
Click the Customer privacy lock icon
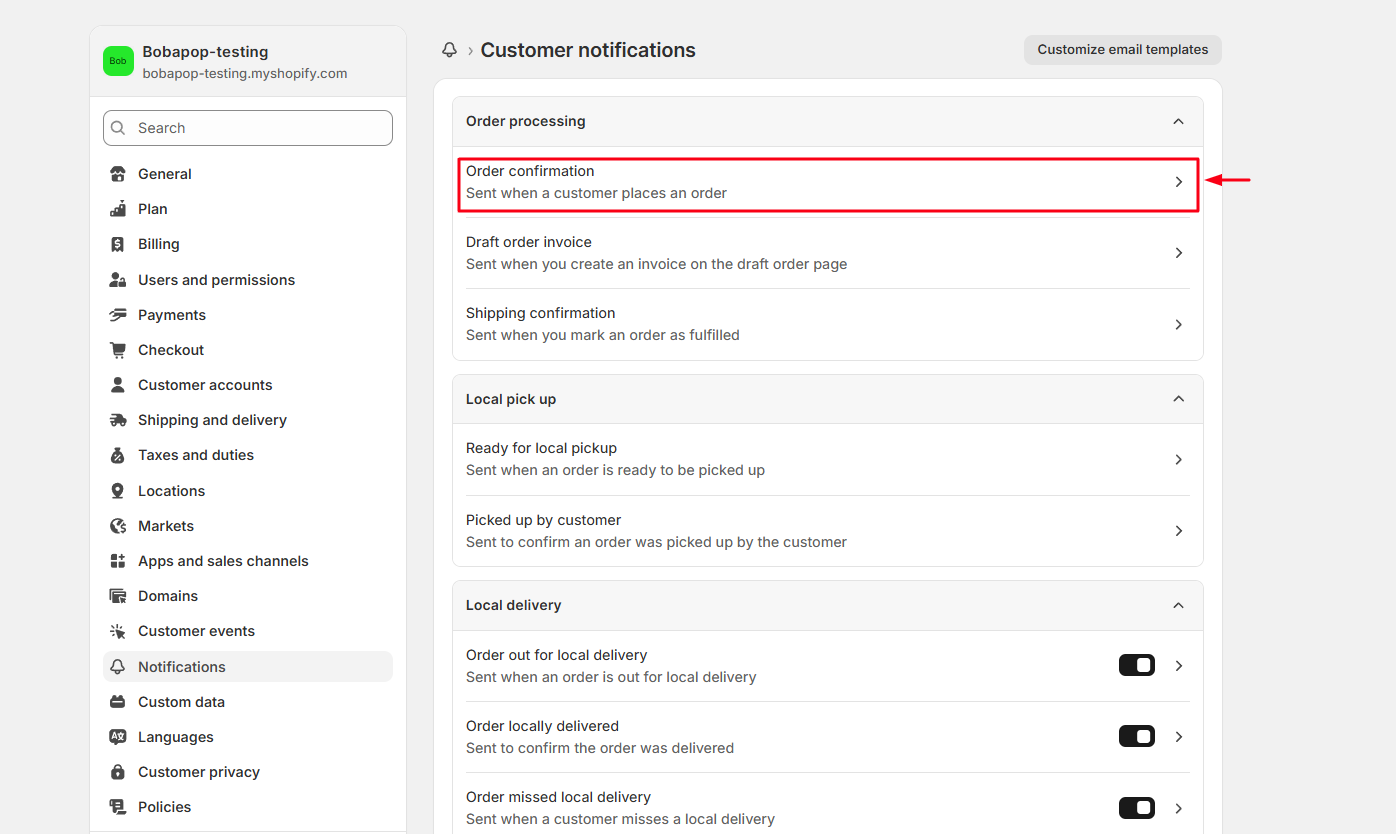118,772
